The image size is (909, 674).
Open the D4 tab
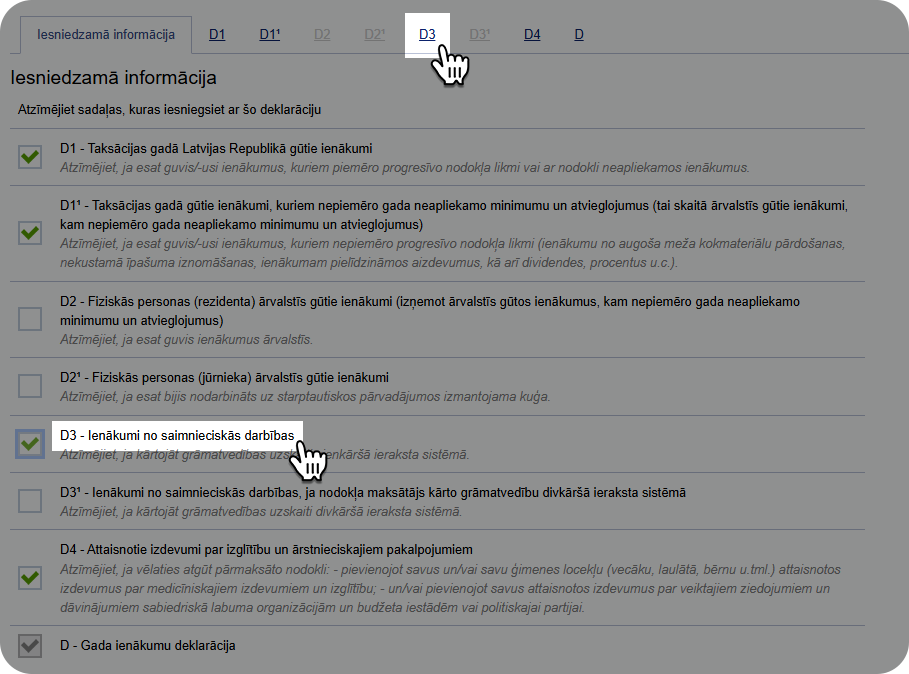(531, 33)
